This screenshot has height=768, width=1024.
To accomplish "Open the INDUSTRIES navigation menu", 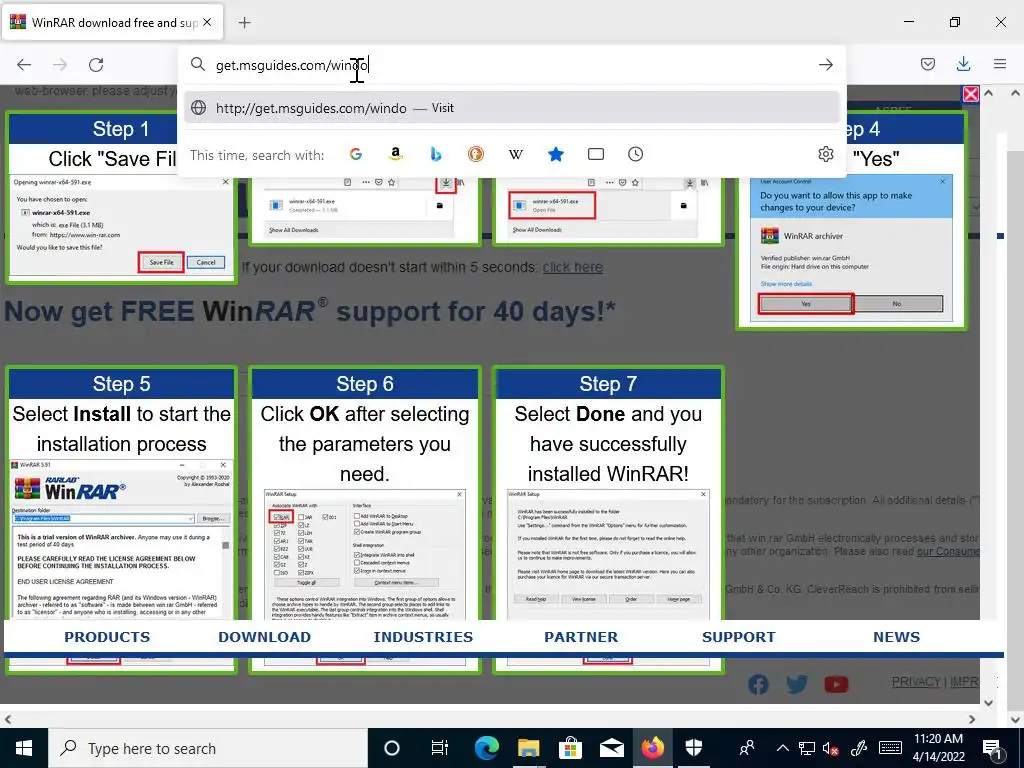I will 423,637.
